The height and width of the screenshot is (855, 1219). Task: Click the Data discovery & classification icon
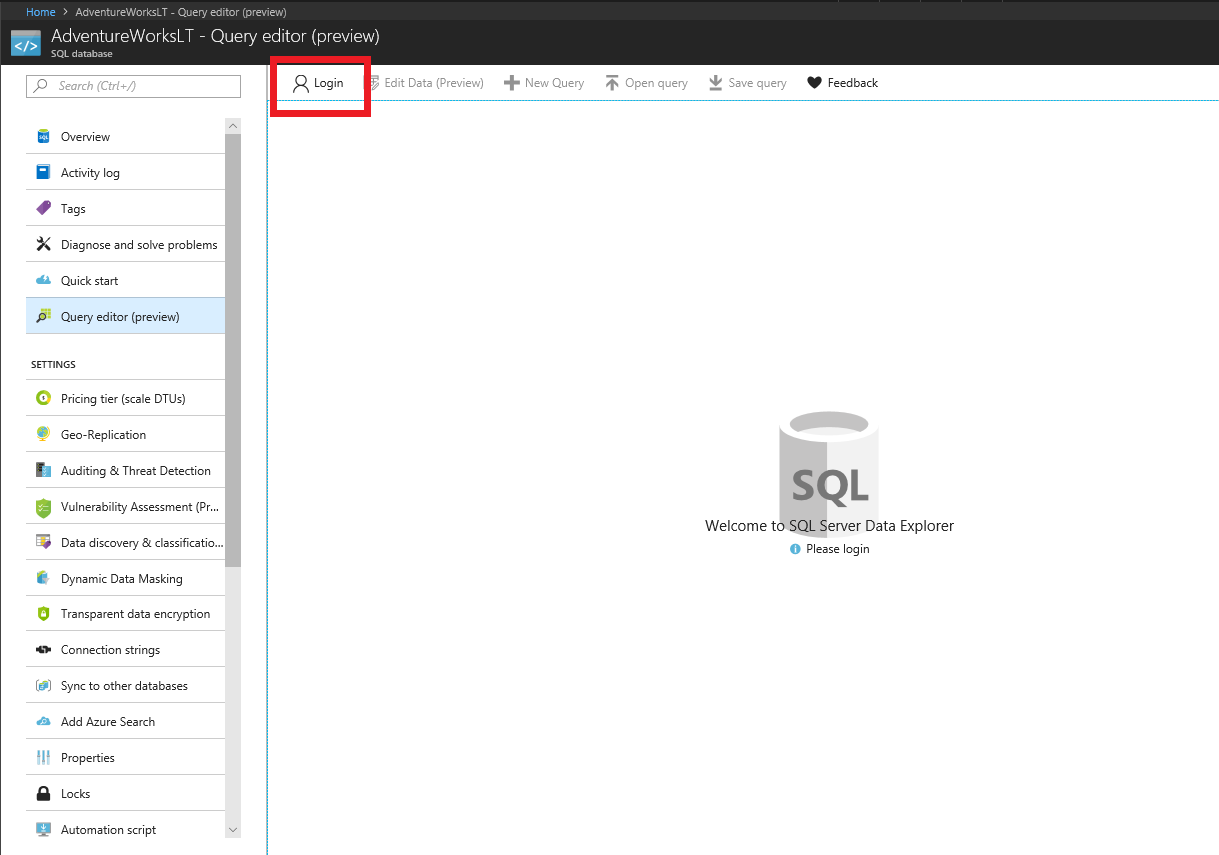pyautogui.click(x=43, y=542)
